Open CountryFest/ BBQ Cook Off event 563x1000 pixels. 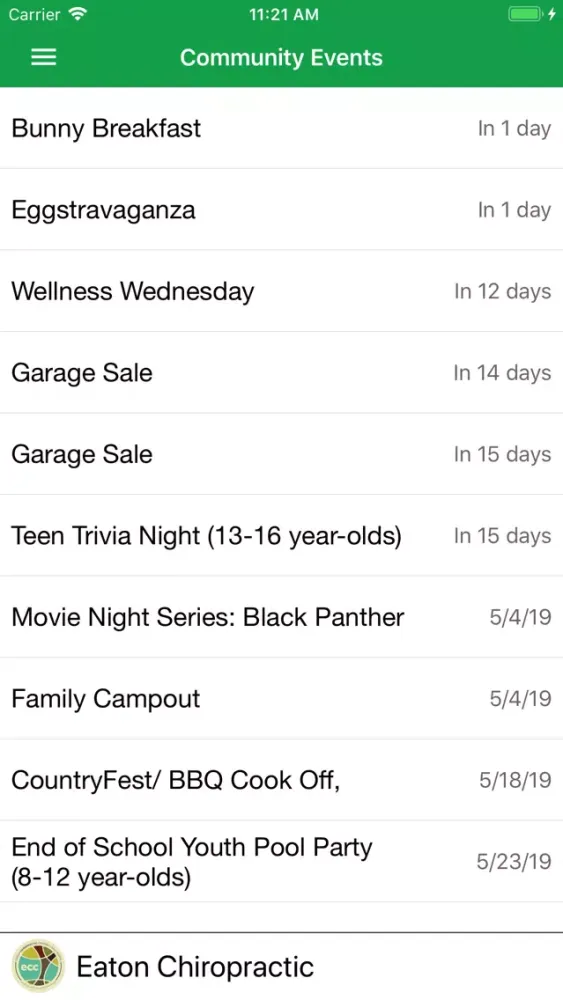pos(281,781)
